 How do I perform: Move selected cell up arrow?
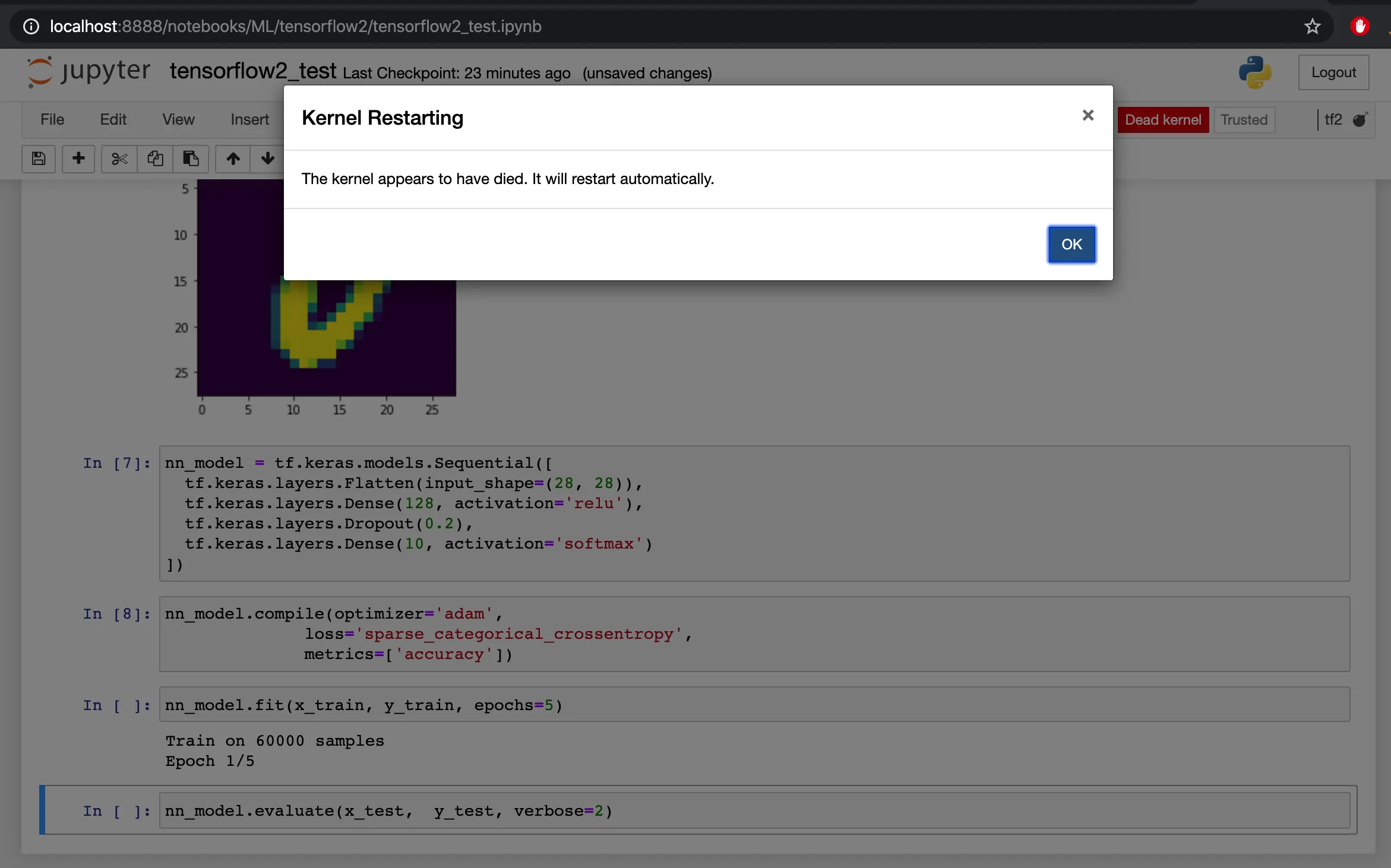click(233, 159)
